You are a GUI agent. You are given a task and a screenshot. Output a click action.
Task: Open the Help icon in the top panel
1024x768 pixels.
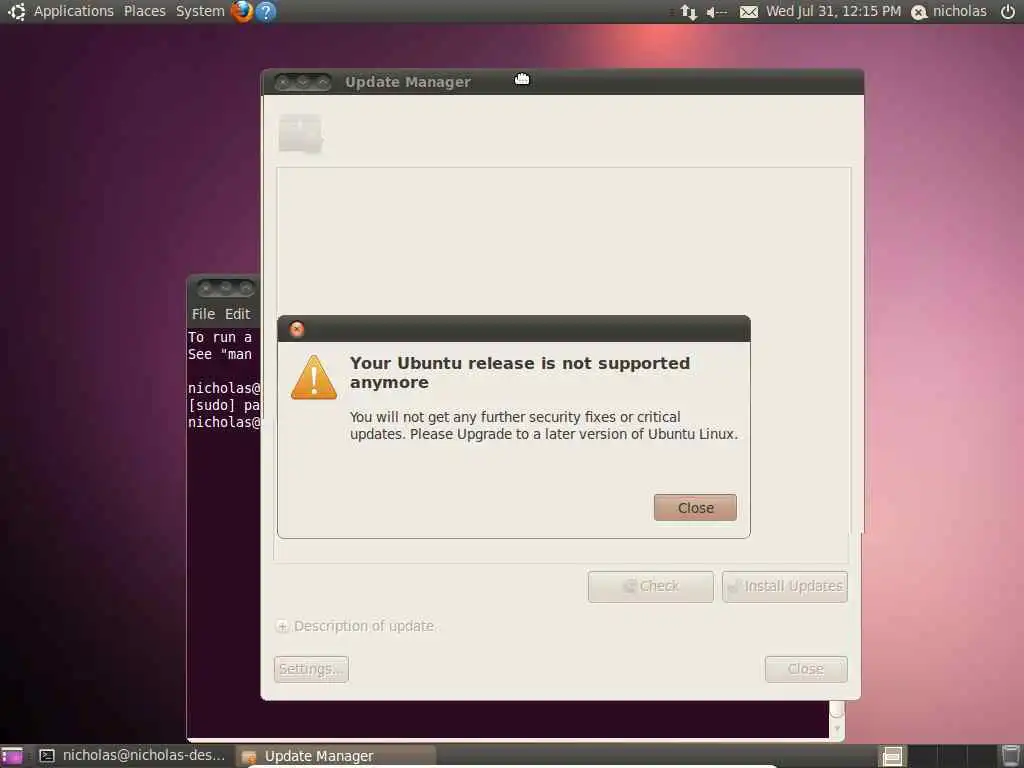click(x=266, y=11)
